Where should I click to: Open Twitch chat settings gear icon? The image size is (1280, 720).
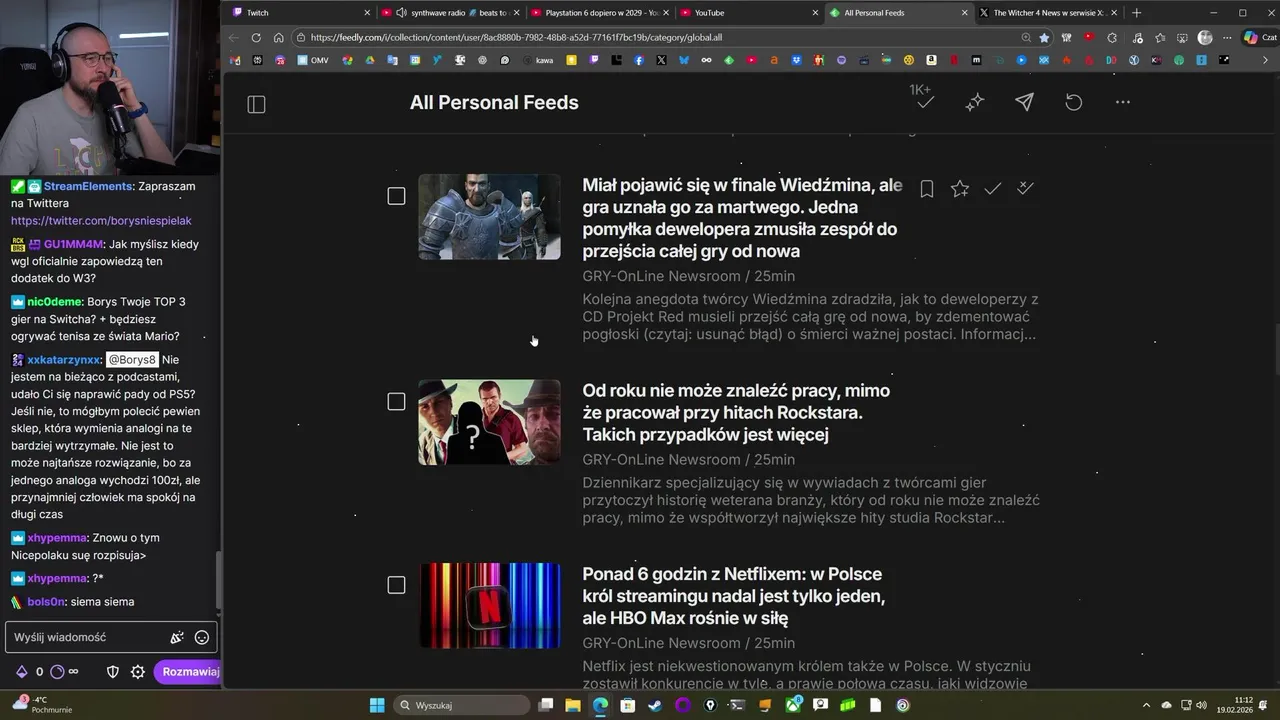click(138, 672)
